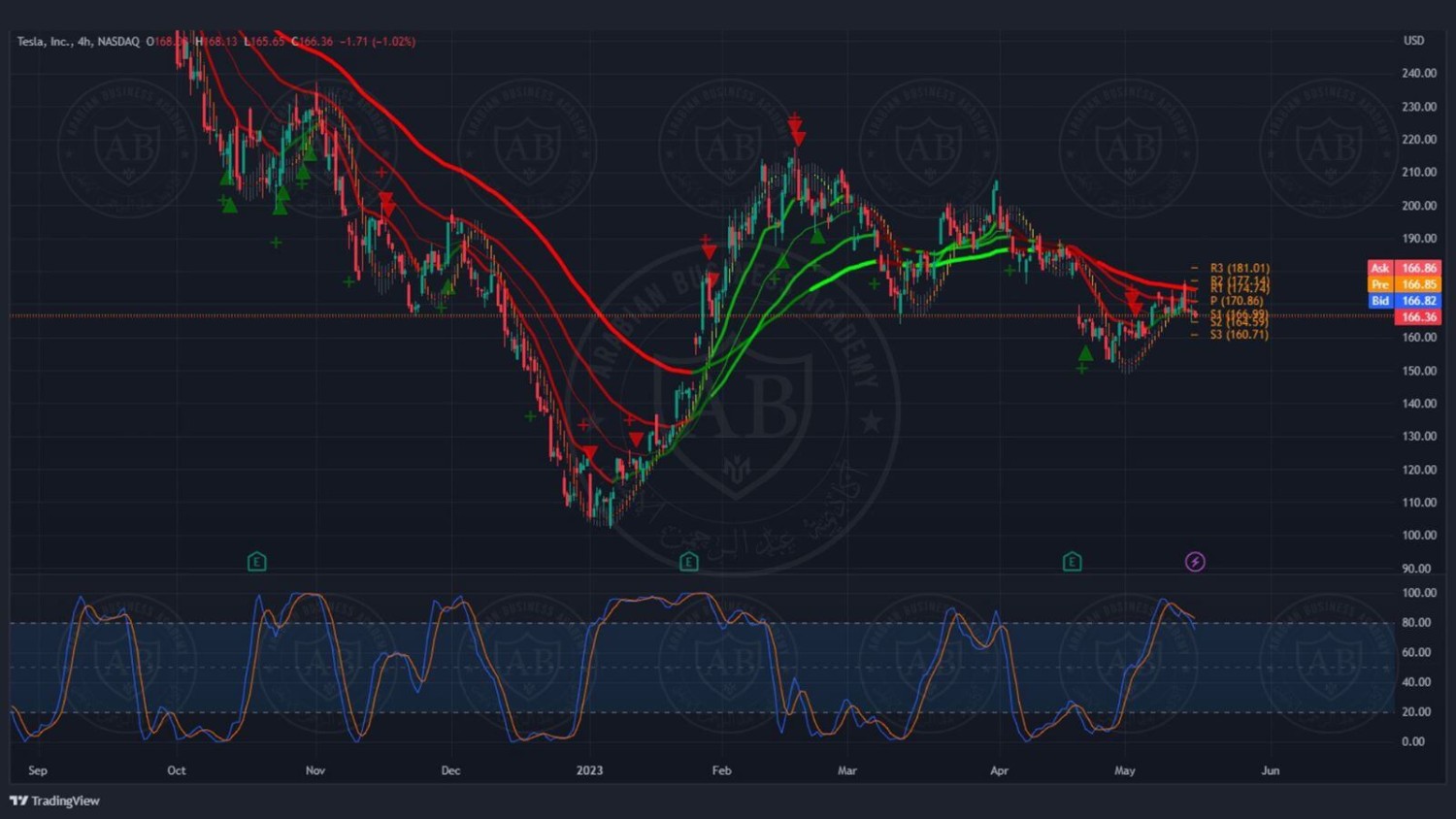Screen dimensions: 1456x819
Task: Open the October earnings marker icon
Action: (256, 562)
